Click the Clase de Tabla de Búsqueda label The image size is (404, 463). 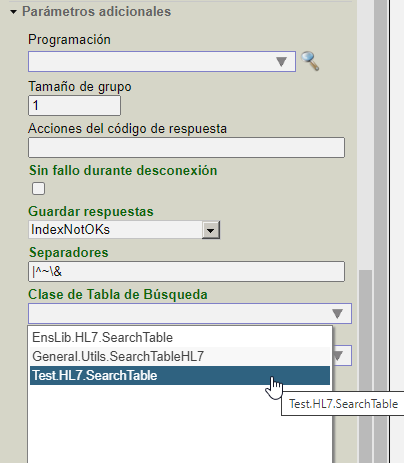pos(118,294)
